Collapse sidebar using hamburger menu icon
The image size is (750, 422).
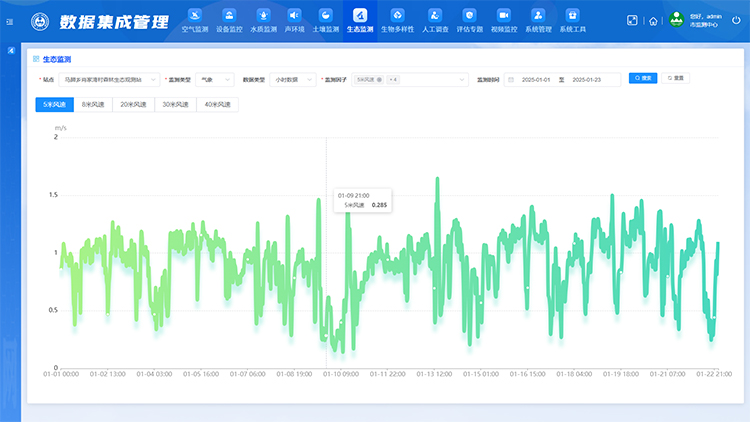click(x=10, y=20)
